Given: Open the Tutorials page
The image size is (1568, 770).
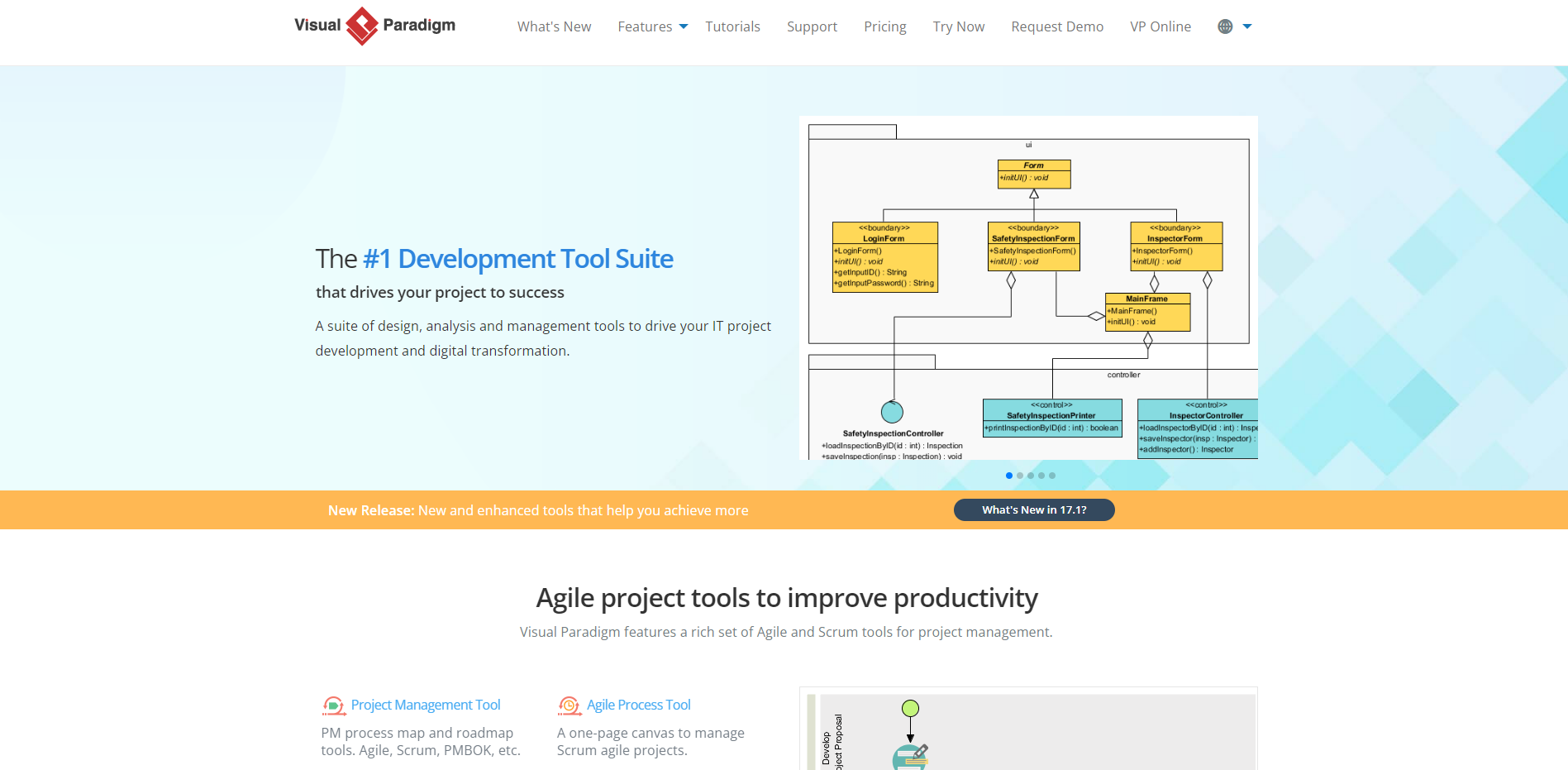Looking at the screenshot, I should pos(732,26).
